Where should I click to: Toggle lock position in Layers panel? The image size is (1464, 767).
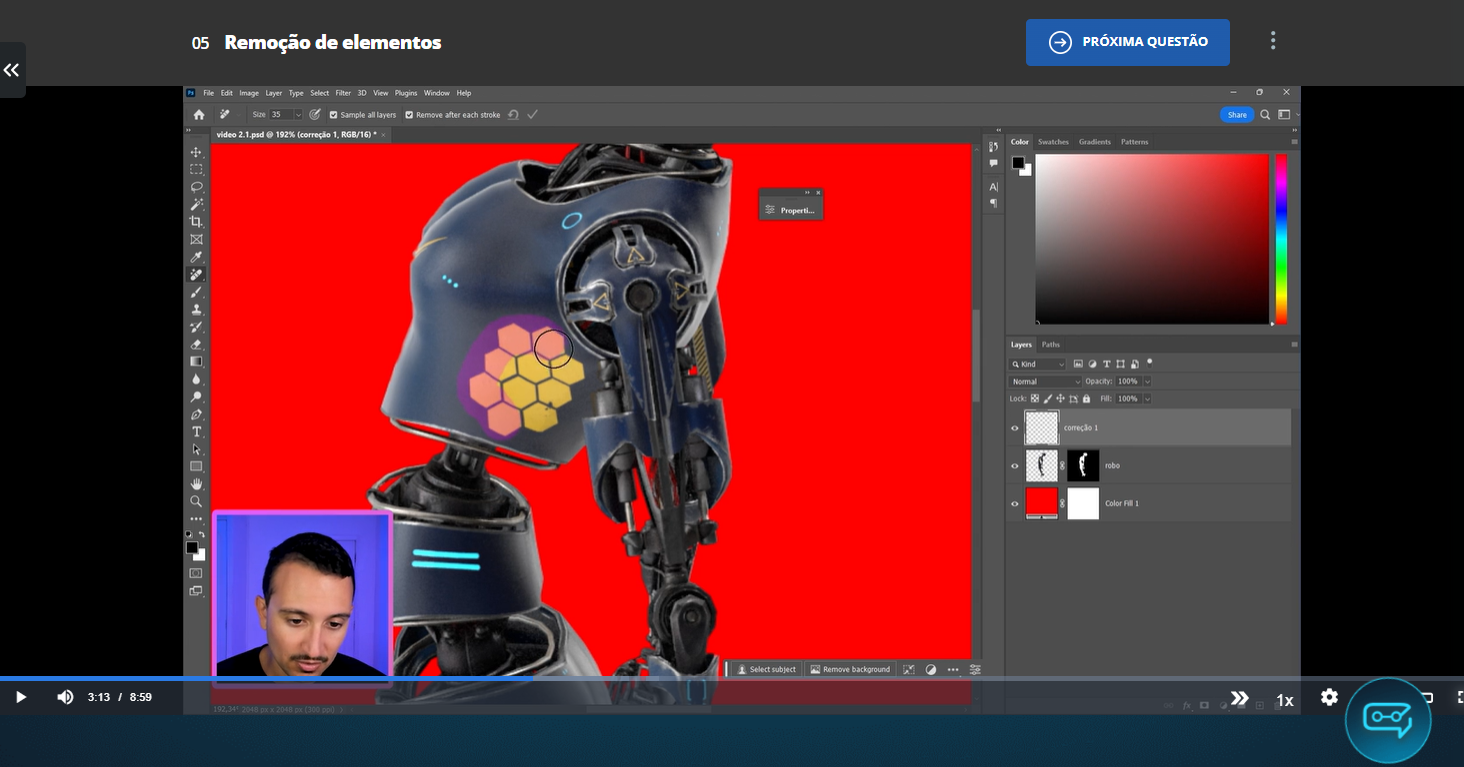click(1060, 398)
